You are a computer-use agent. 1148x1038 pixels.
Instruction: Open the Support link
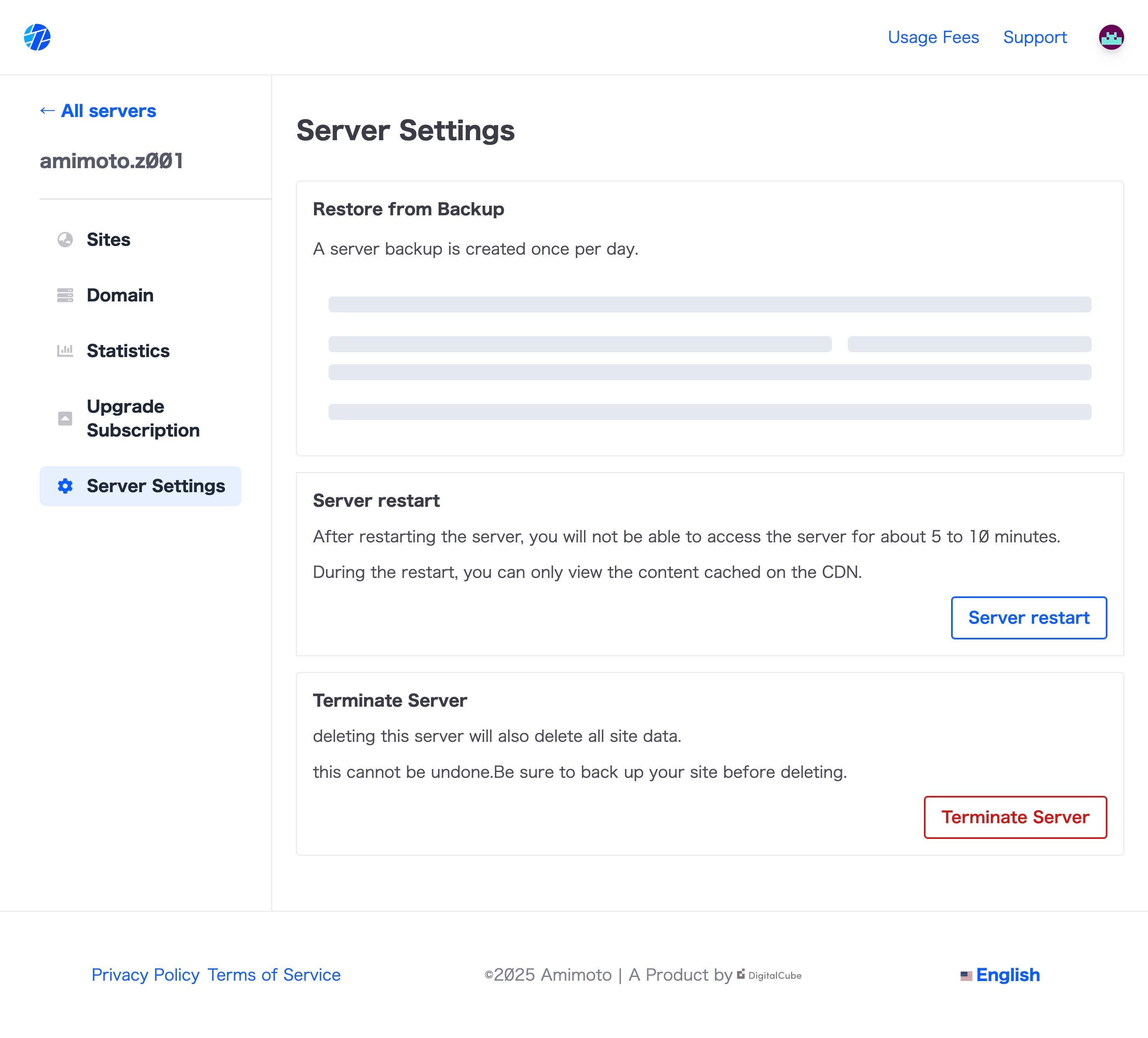[x=1035, y=38]
